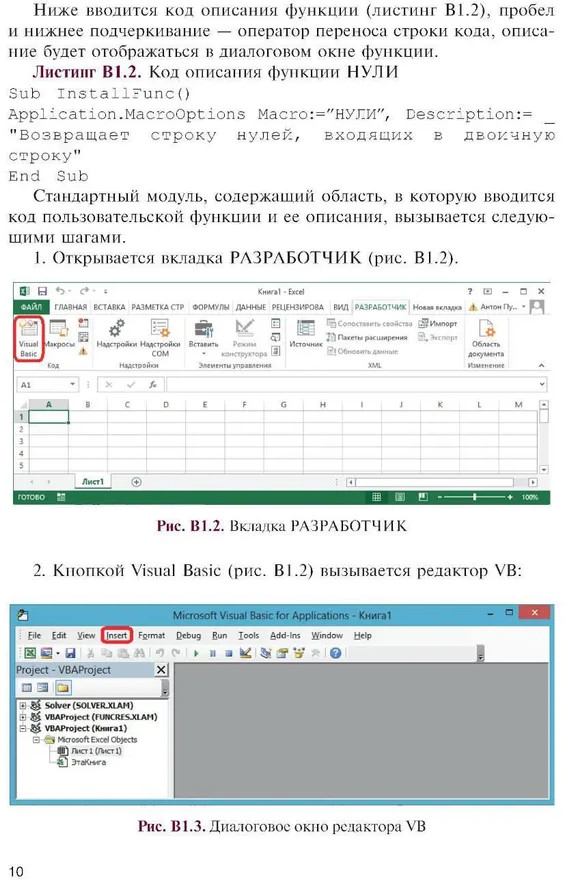Open the Insert menu in VBA editor

pos(117,635)
